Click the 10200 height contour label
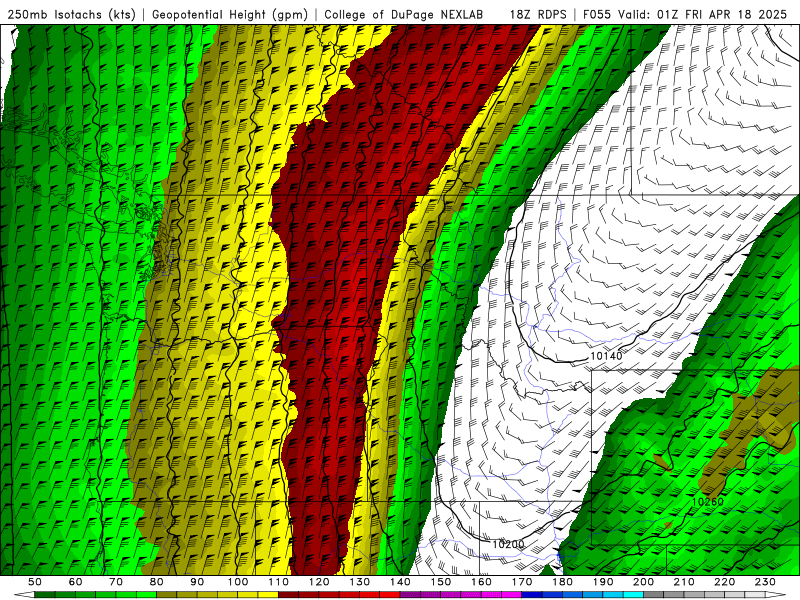Screen dimensions: 800x600 point(508,544)
